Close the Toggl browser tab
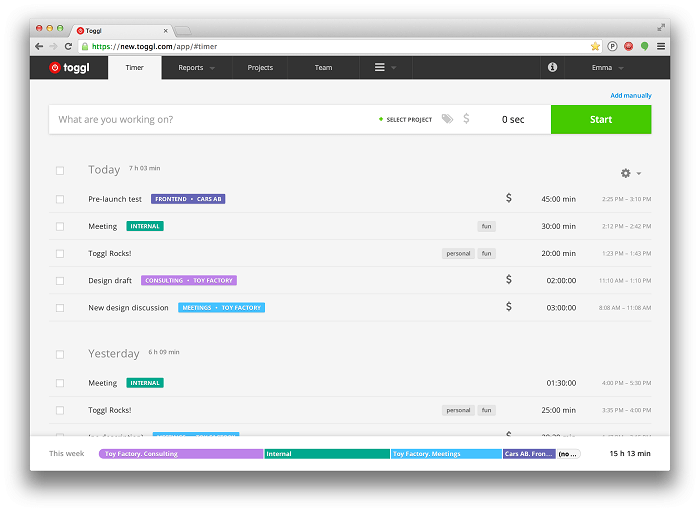Image resolution: width=700 pixels, height=512 pixels. coord(166,31)
